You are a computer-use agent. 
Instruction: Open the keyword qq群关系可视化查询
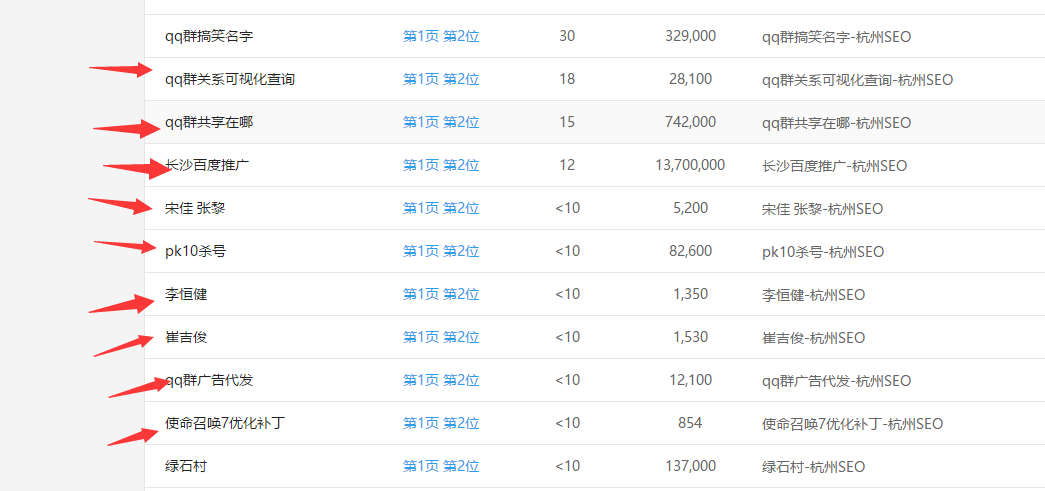coord(230,80)
